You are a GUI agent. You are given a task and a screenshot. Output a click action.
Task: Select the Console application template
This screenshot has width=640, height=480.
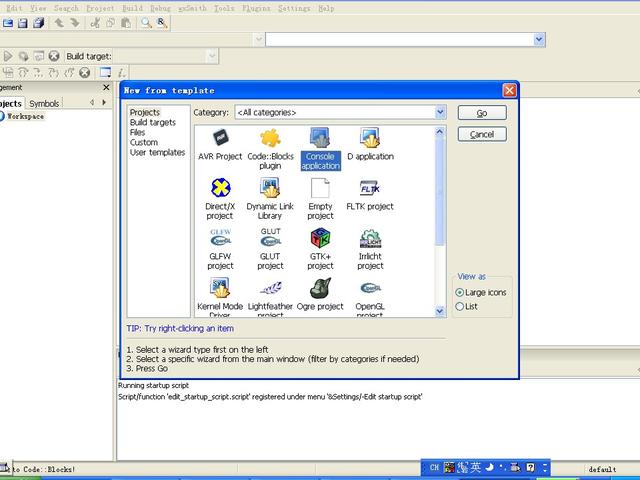point(320,149)
